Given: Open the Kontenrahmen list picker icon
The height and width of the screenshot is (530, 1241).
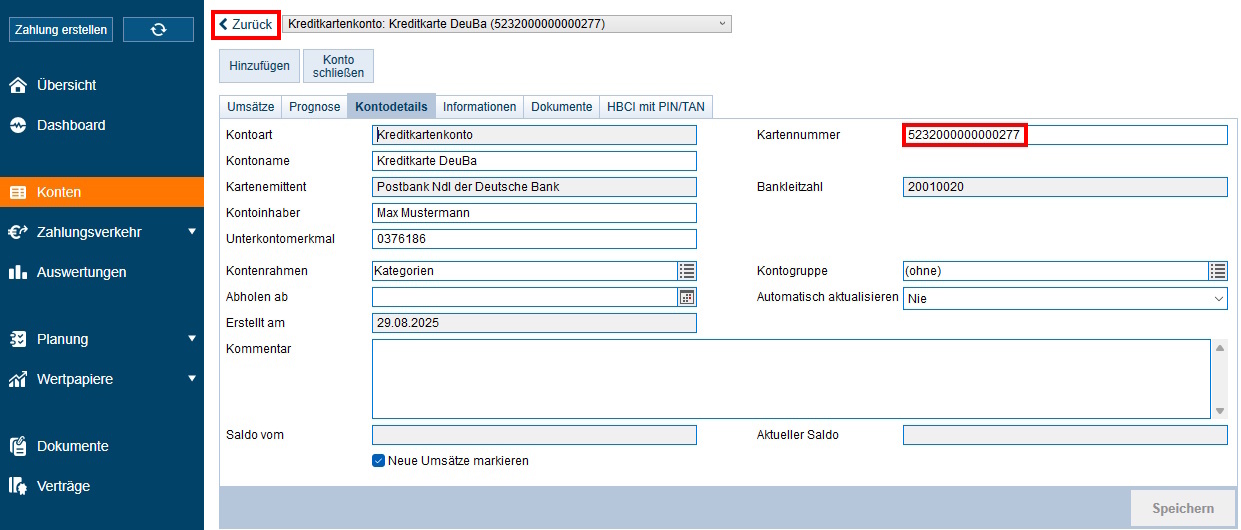Looking at the screenshot, I should coord(686,271).
